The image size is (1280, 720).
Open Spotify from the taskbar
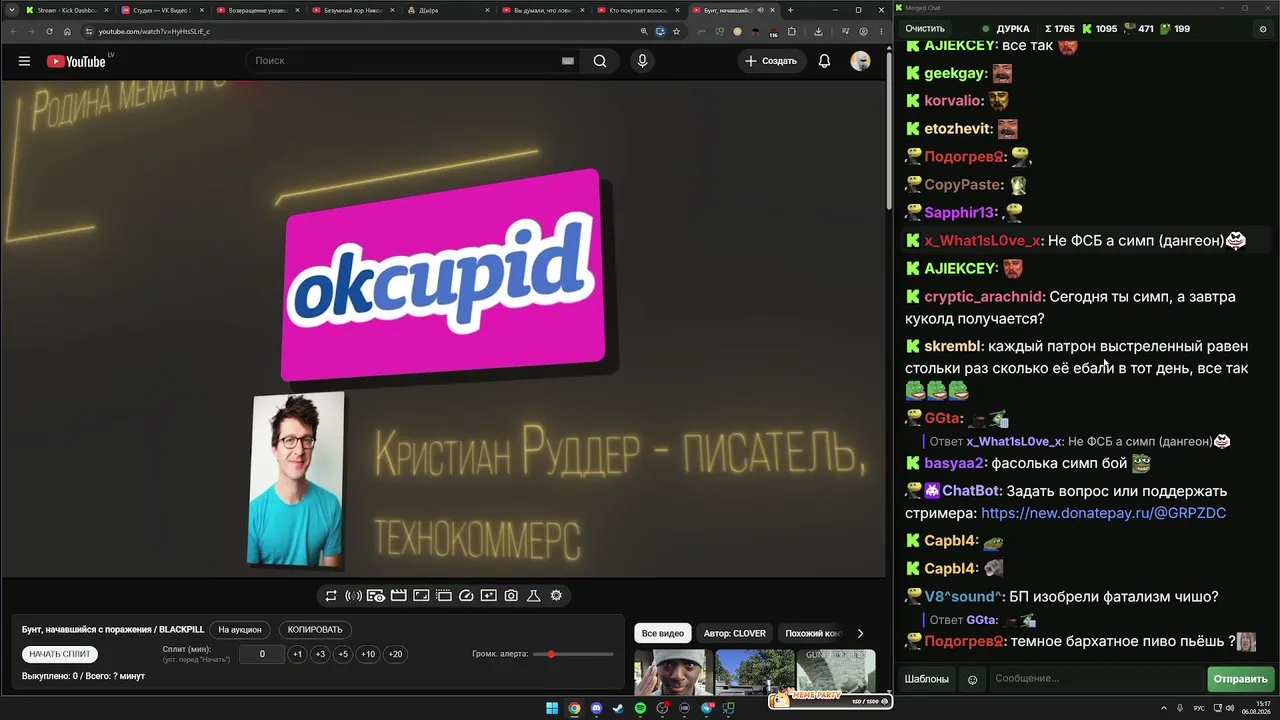pos(640,708)
